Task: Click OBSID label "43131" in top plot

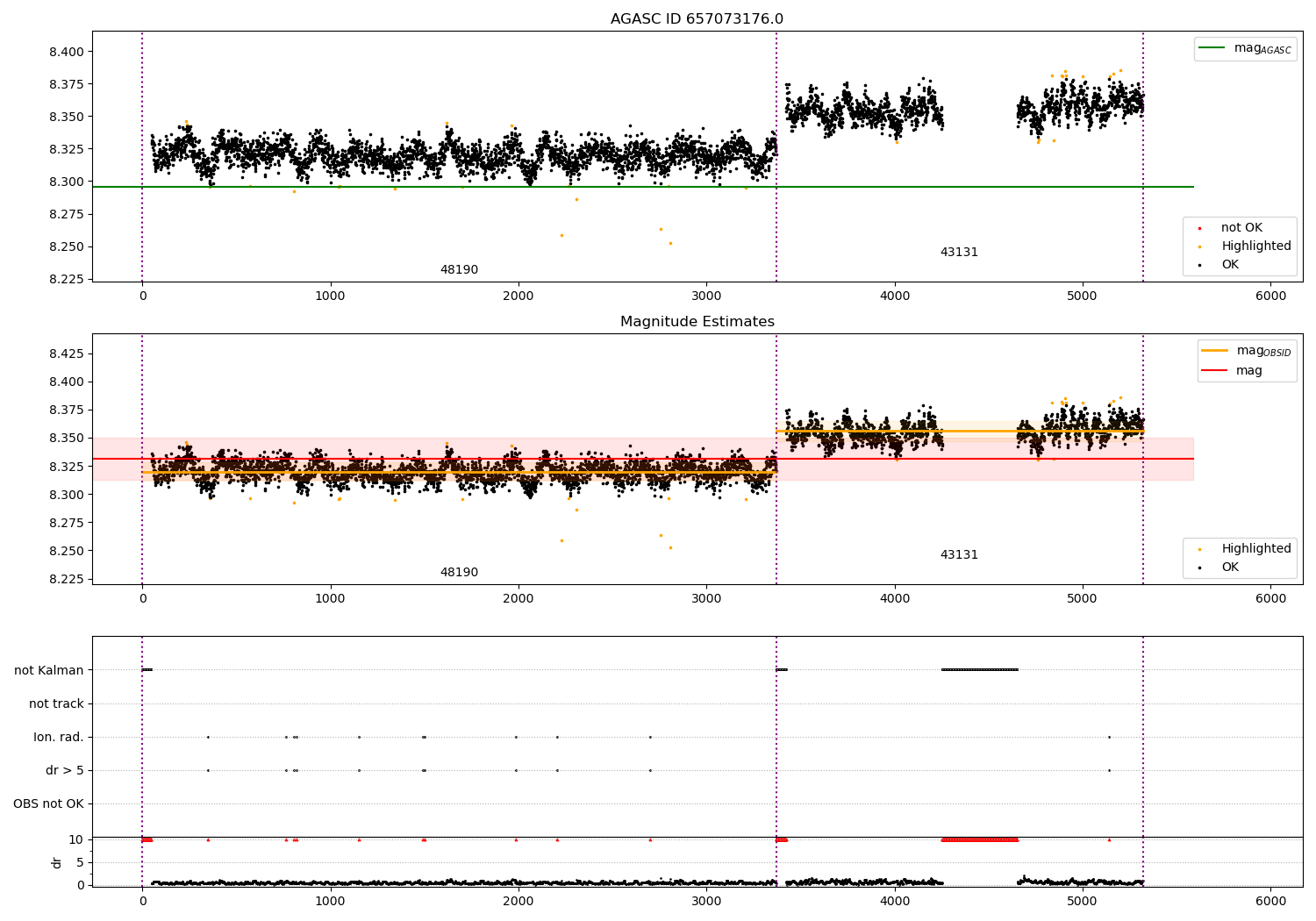Action: coord(959,253)
